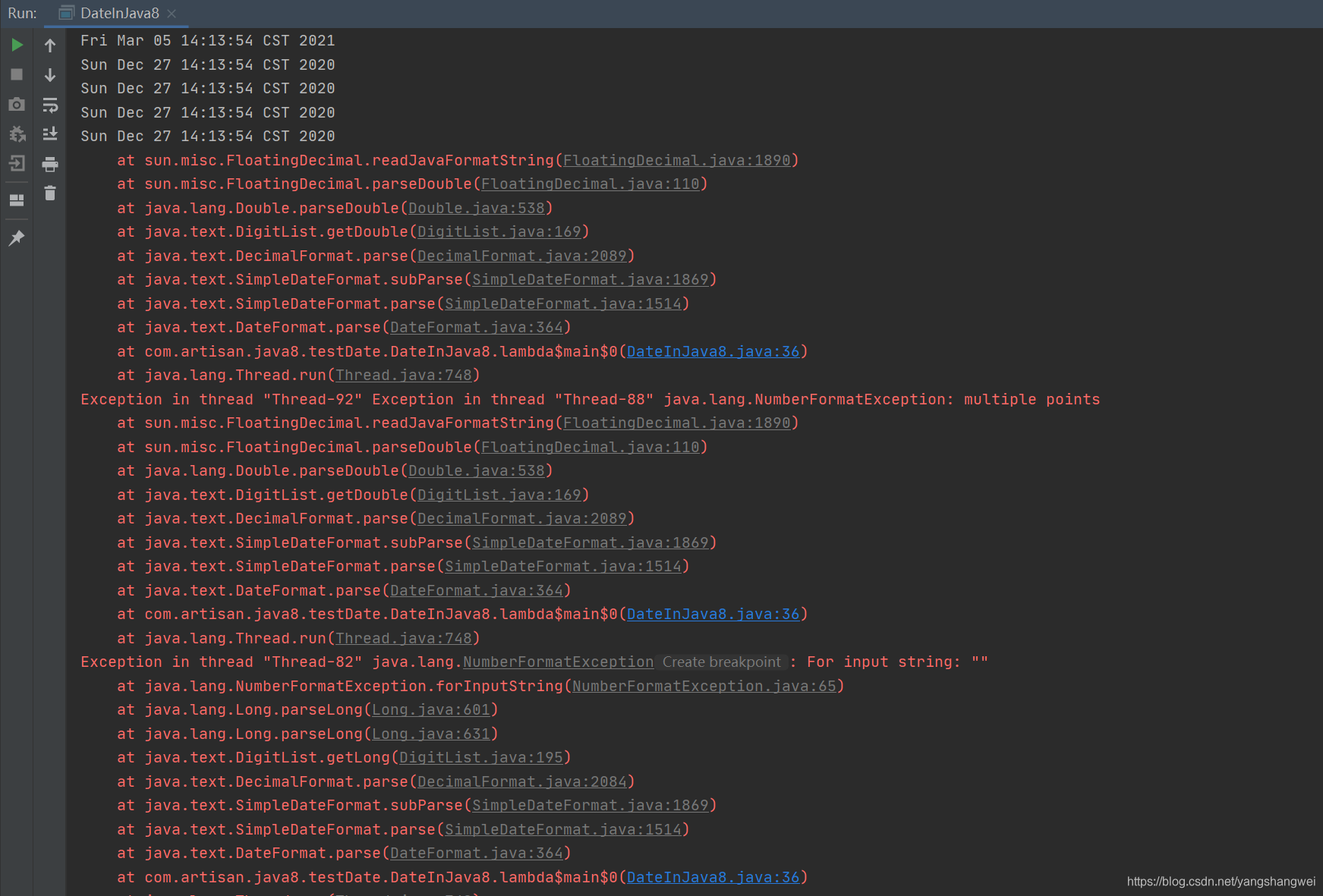Click the bug attach debugger icon
The image size is (1323, 896).
17,134
